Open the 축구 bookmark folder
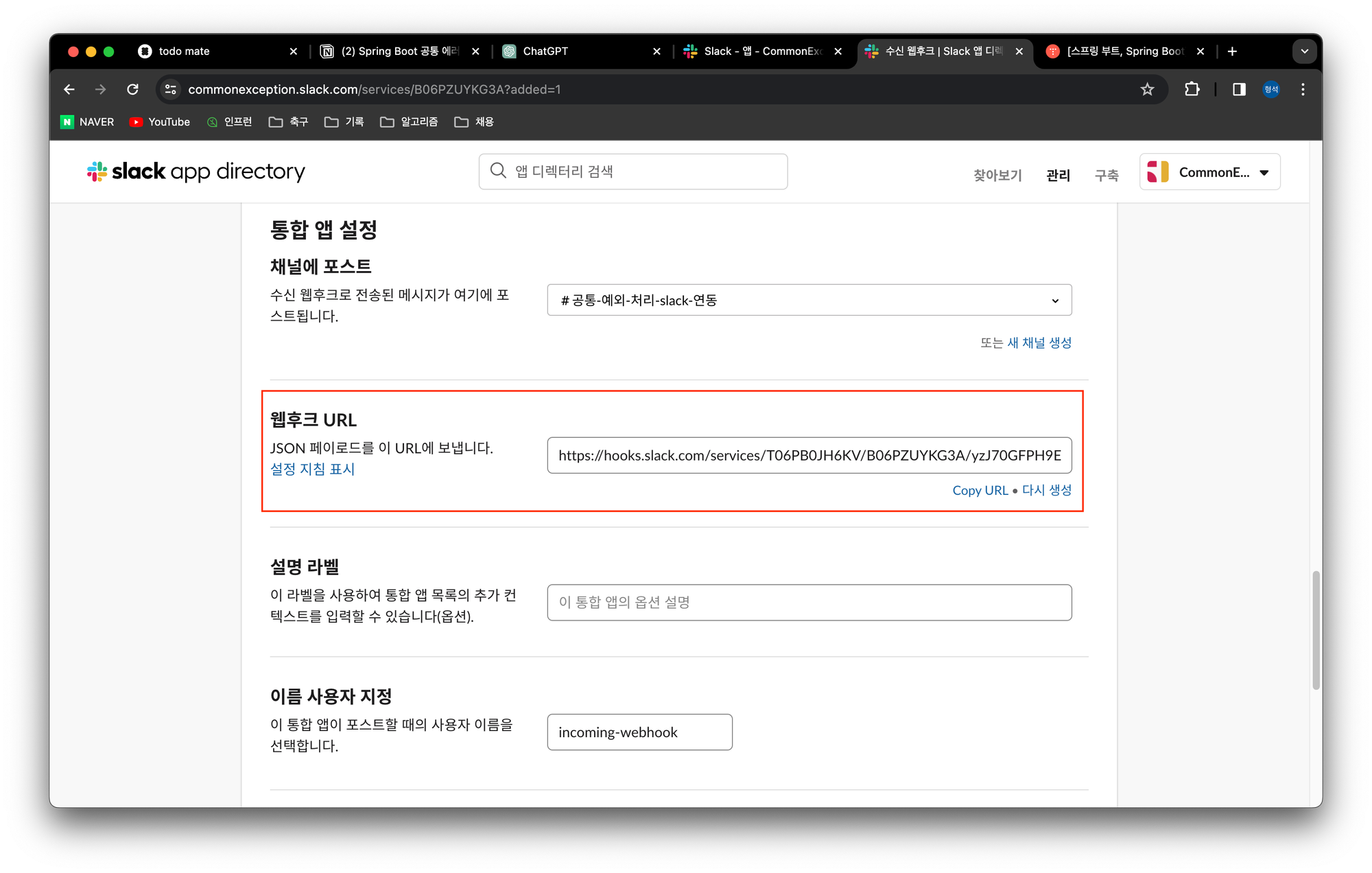 (x=289, y=122)
